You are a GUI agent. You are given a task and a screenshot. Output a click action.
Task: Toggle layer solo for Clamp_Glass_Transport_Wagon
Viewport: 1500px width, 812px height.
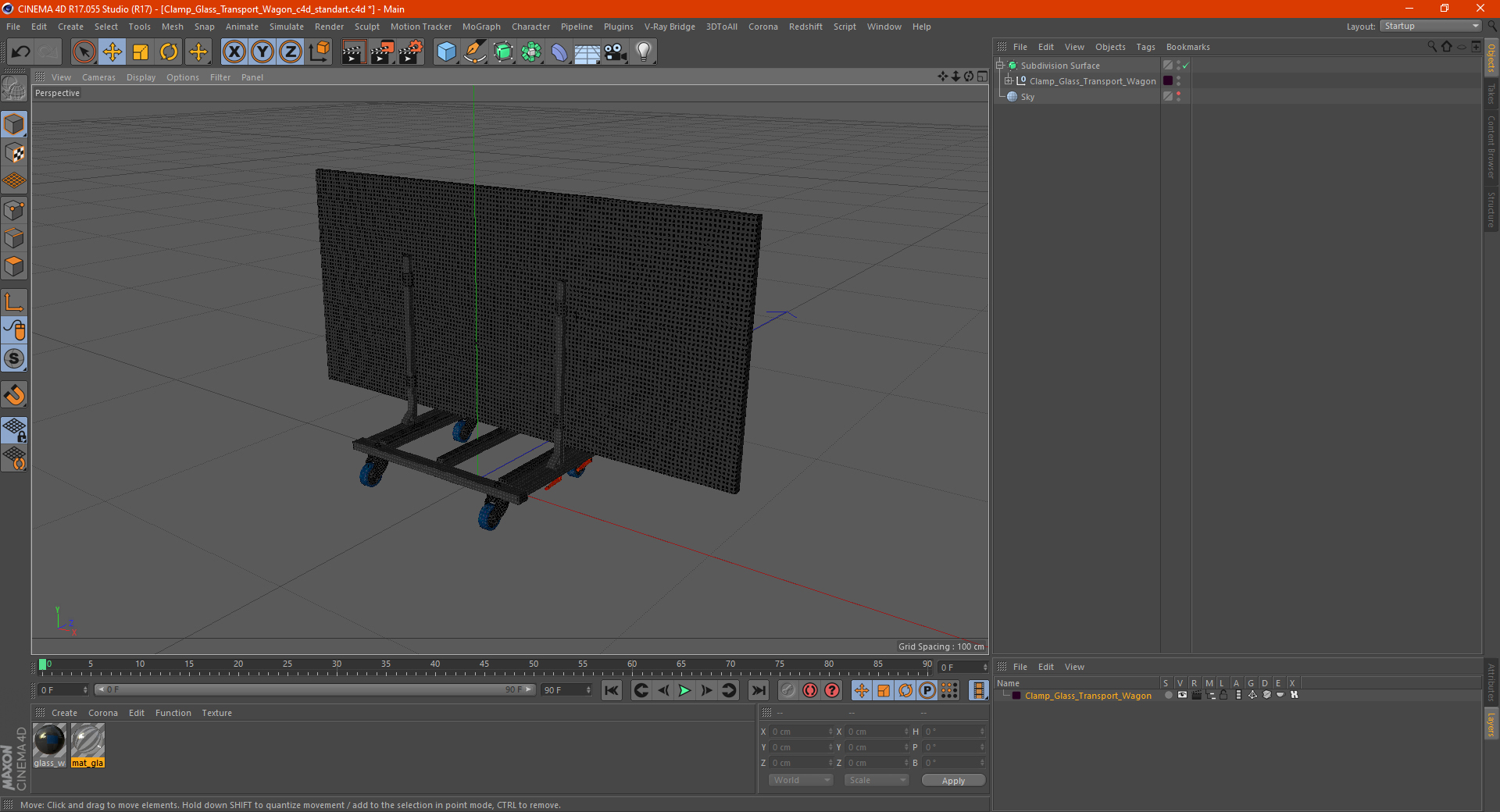1168,695
